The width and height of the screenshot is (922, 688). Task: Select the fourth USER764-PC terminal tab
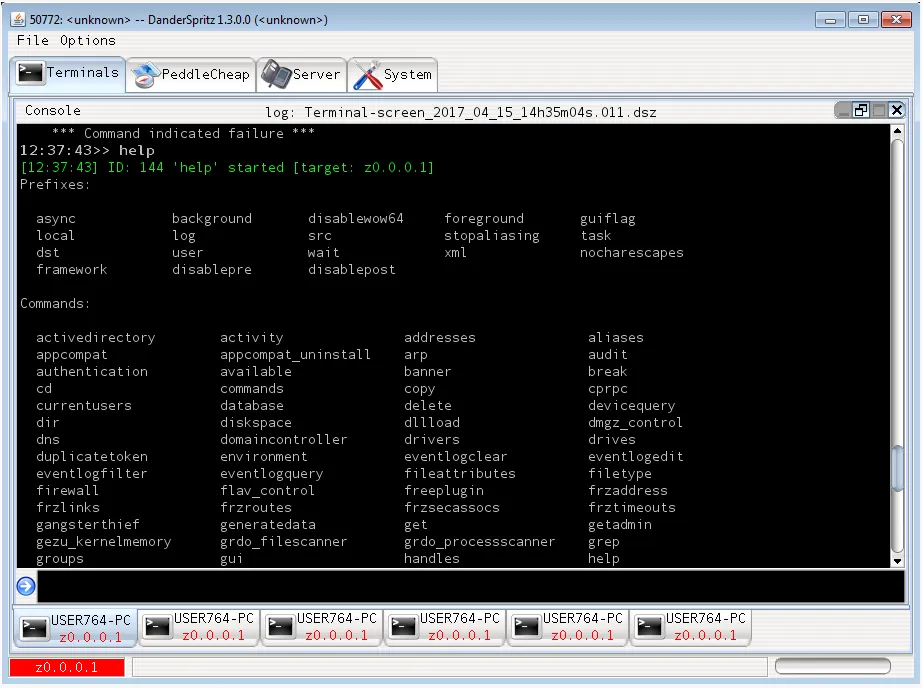[445, 627]
